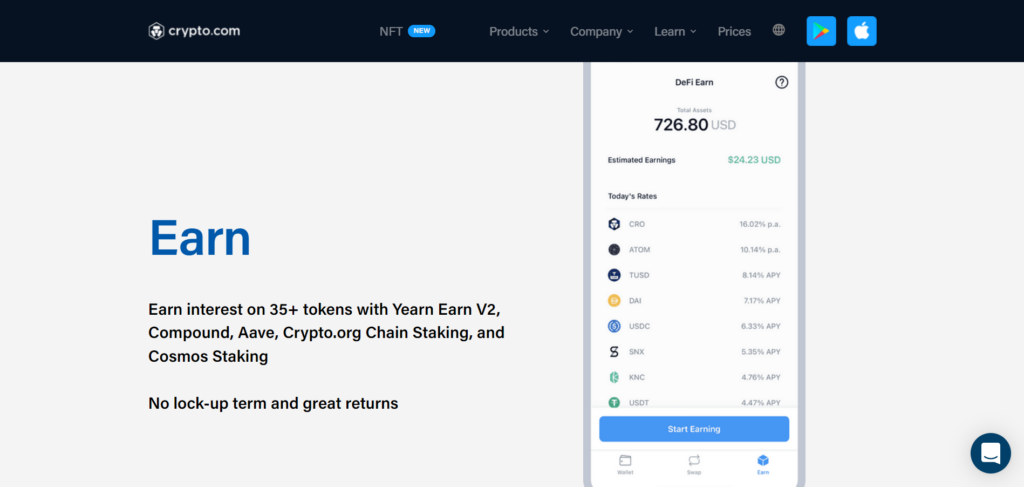Click the 'CRO' token name
The width and height of the screenshot is (1024, 487).
tap(637, 224)
